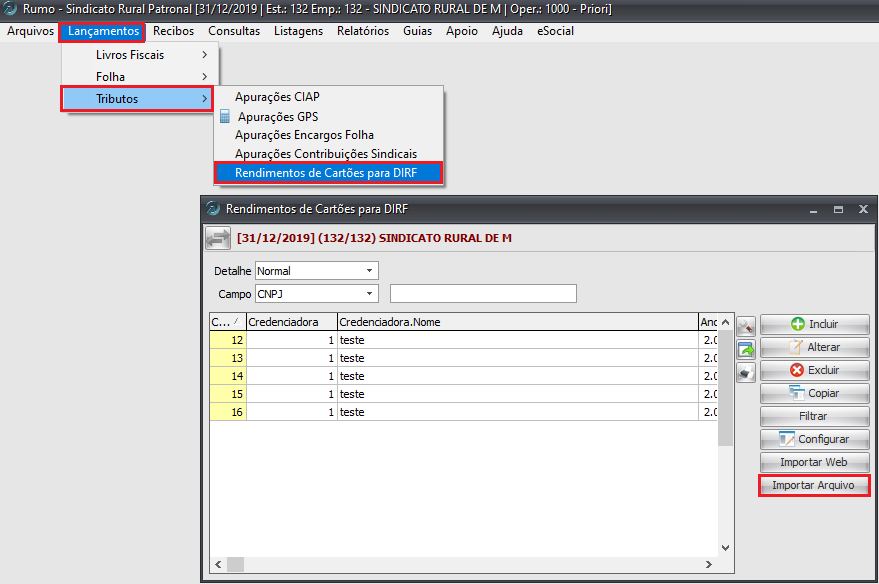The width and height of the screenshot is (879, 584).
Task: Select the grid row with code 15
Action: 464,394
